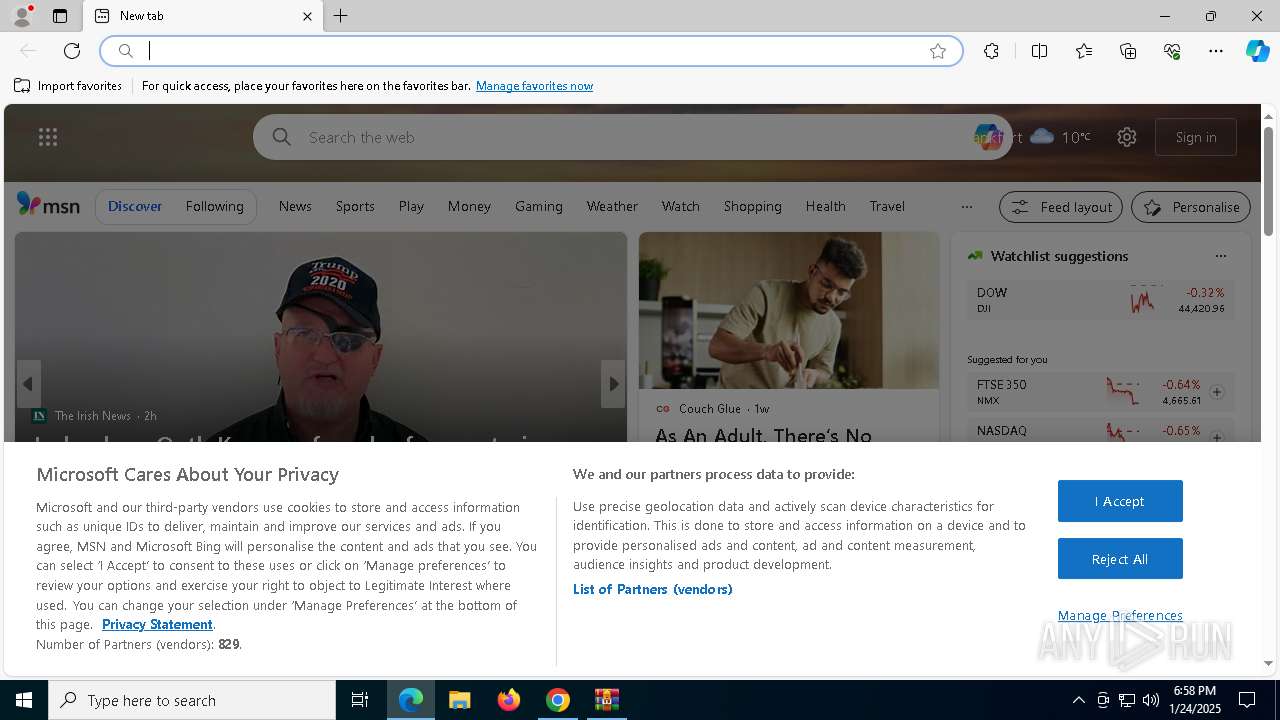Add this page to favorites star

(x=938, y=51)
